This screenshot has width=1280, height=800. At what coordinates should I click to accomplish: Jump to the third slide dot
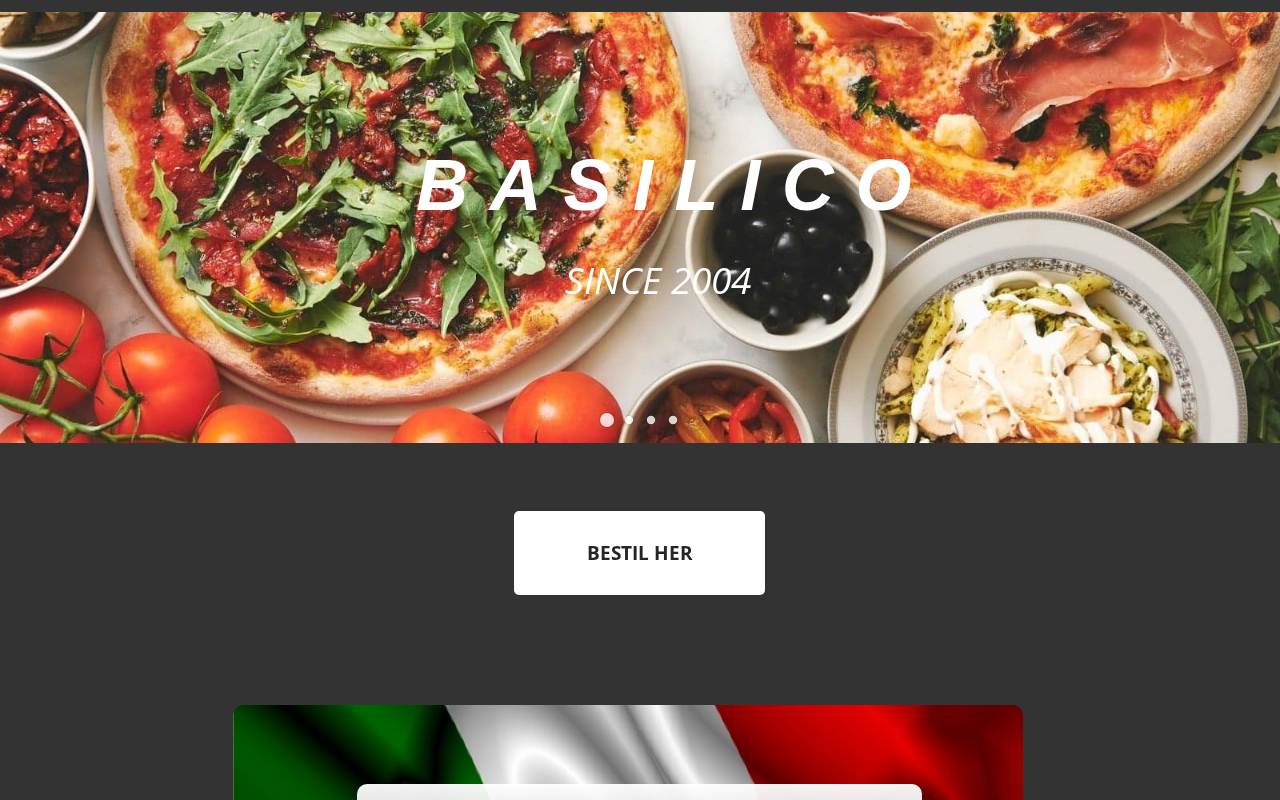(x=651, y=420)
